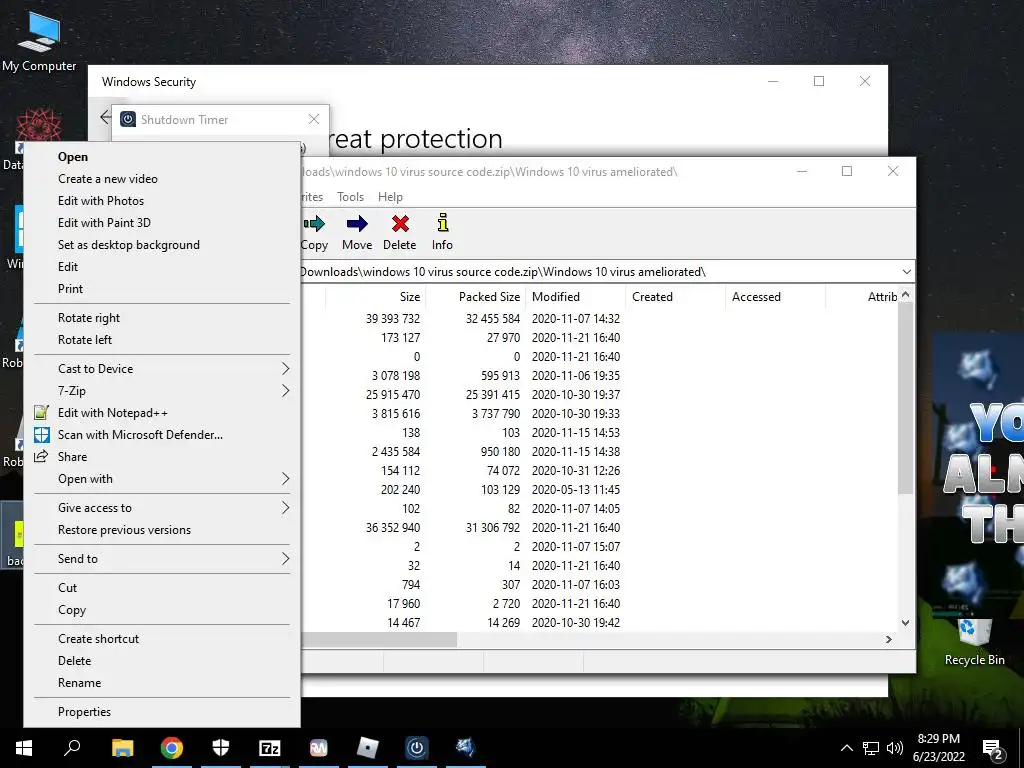Select the row with size 39 393 732
Image resolution: width=1024 pixels, height=768 pixels.
click(x=600, y=319)
